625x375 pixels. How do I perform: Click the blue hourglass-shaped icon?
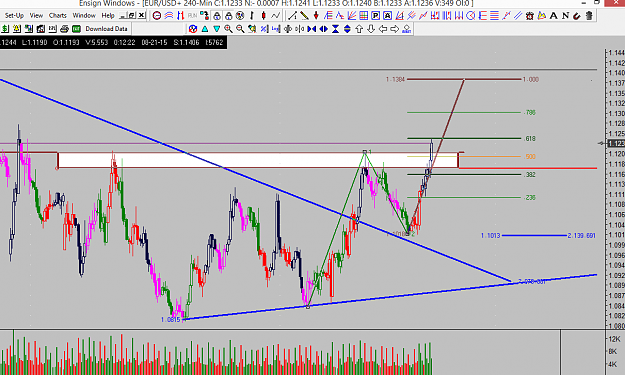(336, 29)
